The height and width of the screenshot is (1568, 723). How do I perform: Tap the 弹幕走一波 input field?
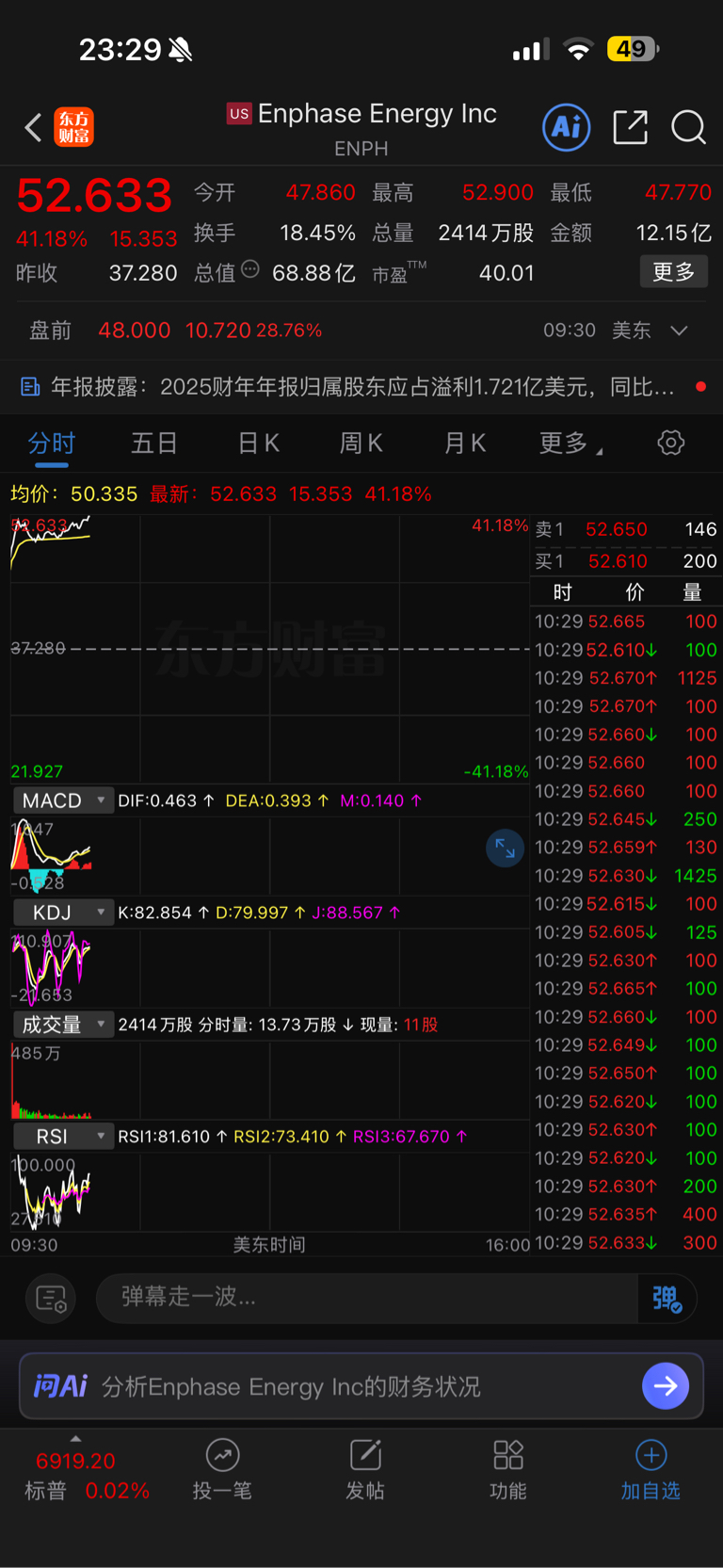point(367,1298)
